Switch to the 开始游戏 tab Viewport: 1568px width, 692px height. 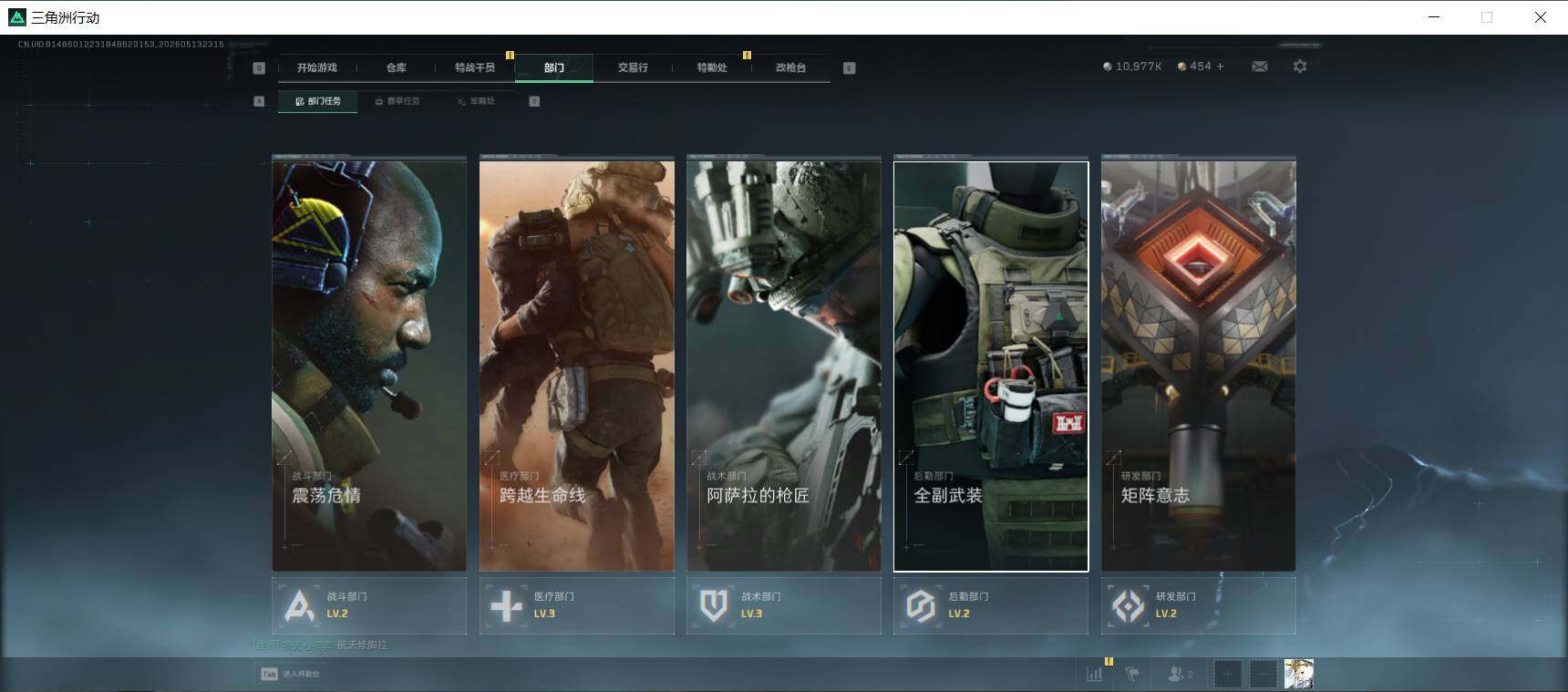point(316,67)
